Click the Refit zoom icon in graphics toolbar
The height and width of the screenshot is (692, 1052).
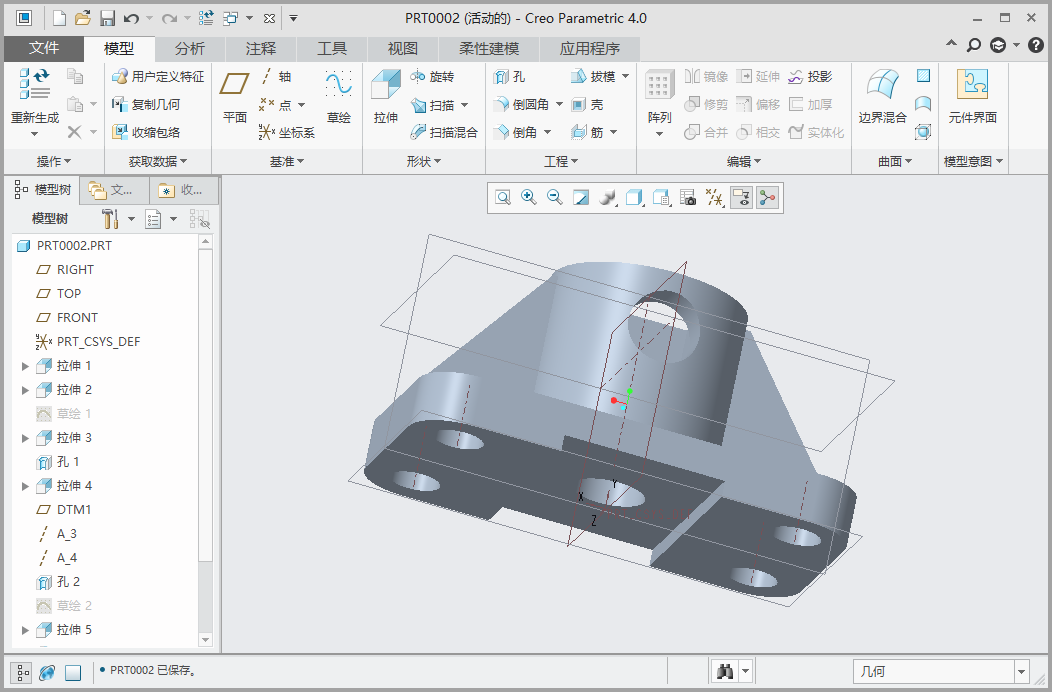coord(503,198)
